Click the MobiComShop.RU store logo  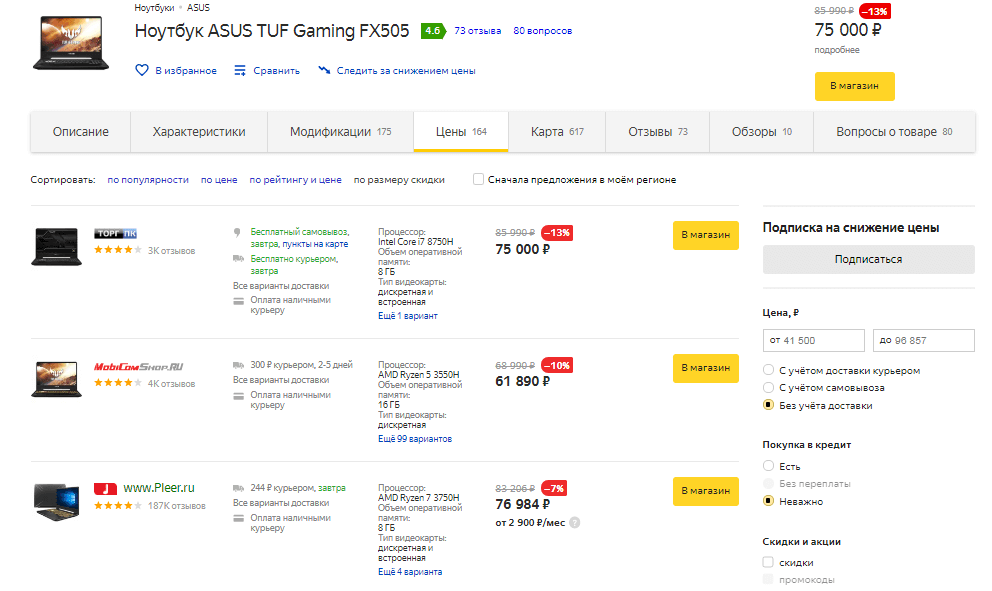138,367
